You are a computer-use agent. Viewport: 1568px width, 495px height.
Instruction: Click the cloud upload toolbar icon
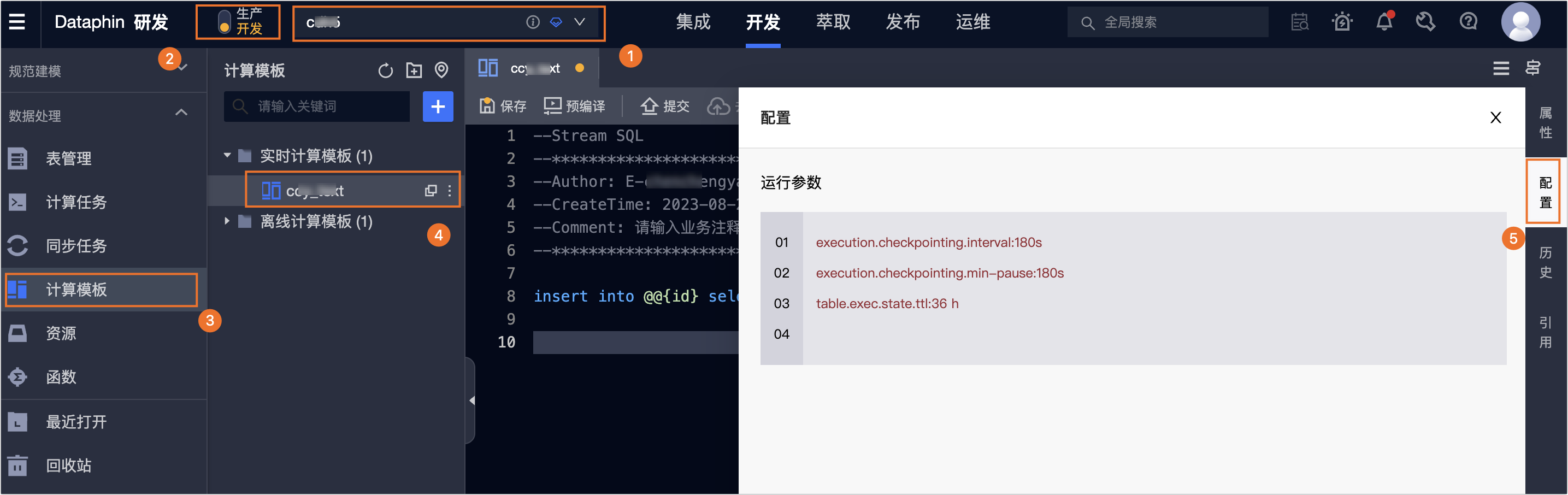coord(718,107)
